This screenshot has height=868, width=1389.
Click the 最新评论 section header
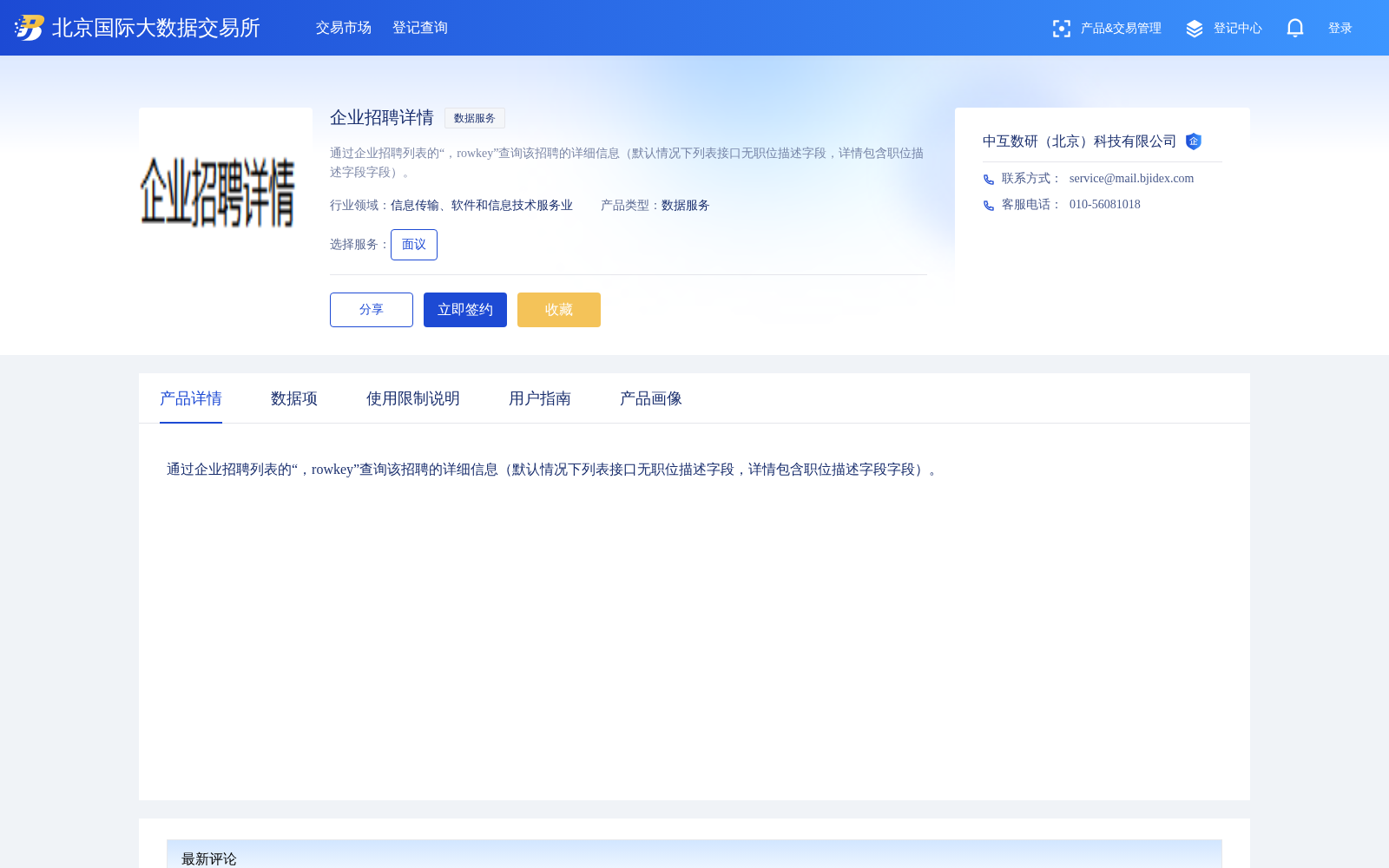694,854
